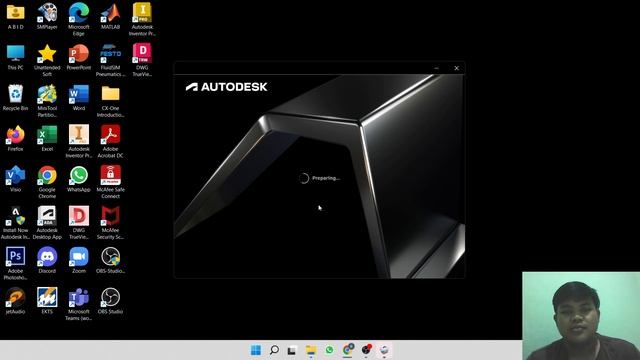The image size is (640, 360).
Task: Launch Adobe Photoshop from the desktop
Action: pyautogui.click(x=16, y=263)
